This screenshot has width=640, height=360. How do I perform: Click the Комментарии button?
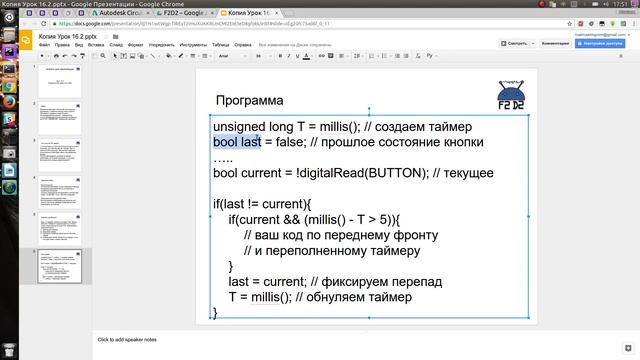(555, 43)
